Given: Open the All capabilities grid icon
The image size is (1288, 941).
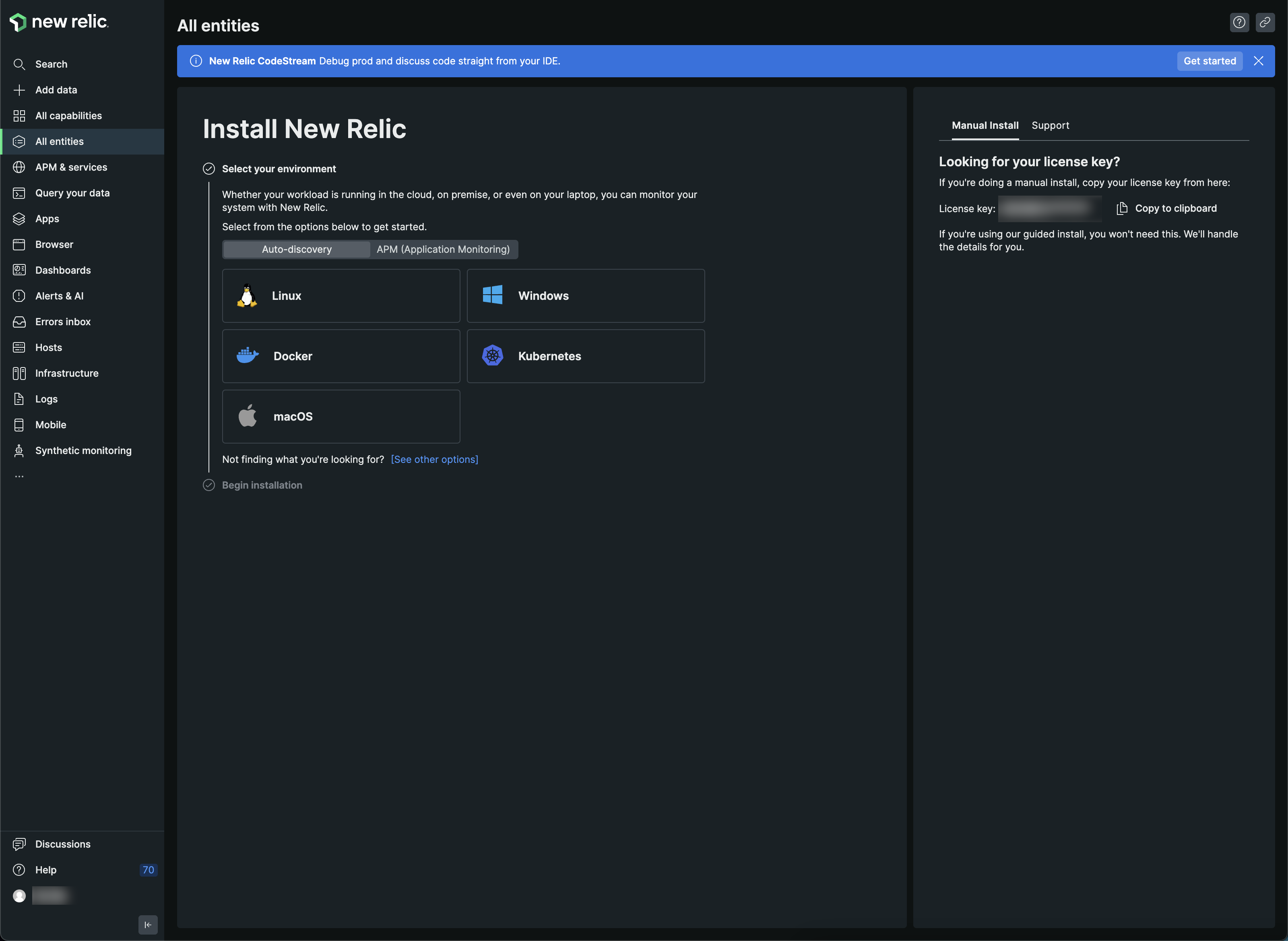Looking at the screenshot, I should [19, 116].
